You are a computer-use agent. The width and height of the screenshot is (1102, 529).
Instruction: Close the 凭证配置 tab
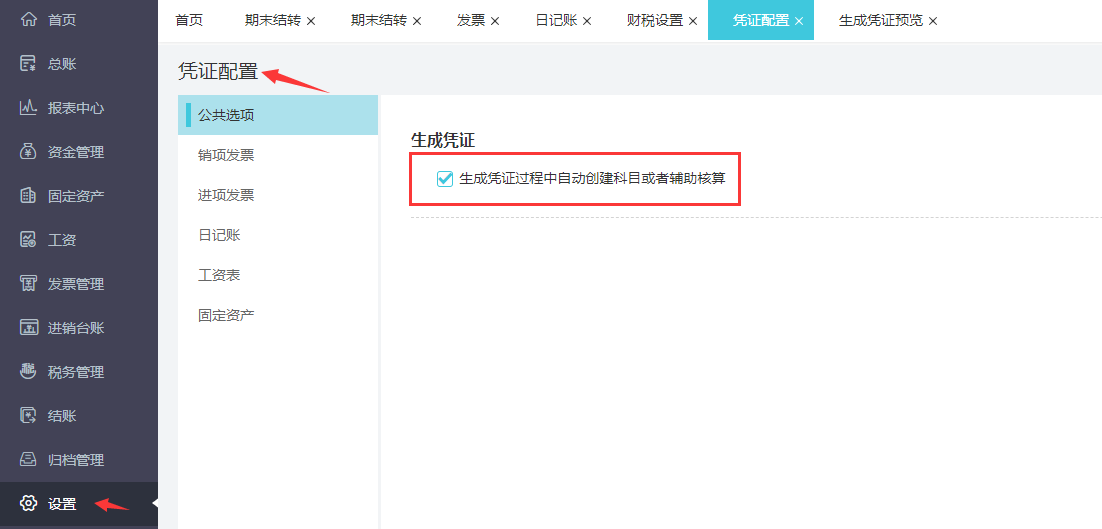pos(798,21)
